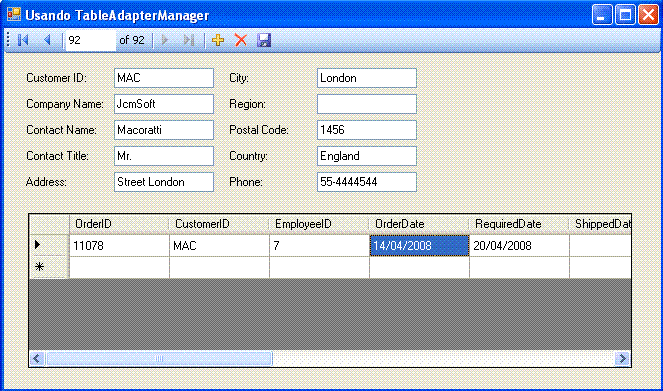Click Contact Name field showing Macoratti
This screenshot has height=391, width=663.
click(164, 130)
